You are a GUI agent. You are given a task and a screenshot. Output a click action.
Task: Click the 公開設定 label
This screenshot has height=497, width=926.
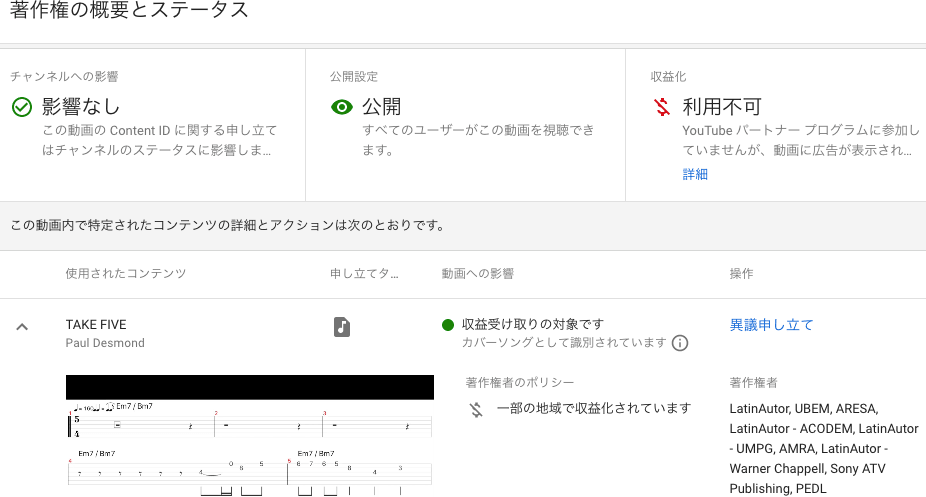pyautogui.click(x=354, y=76)
